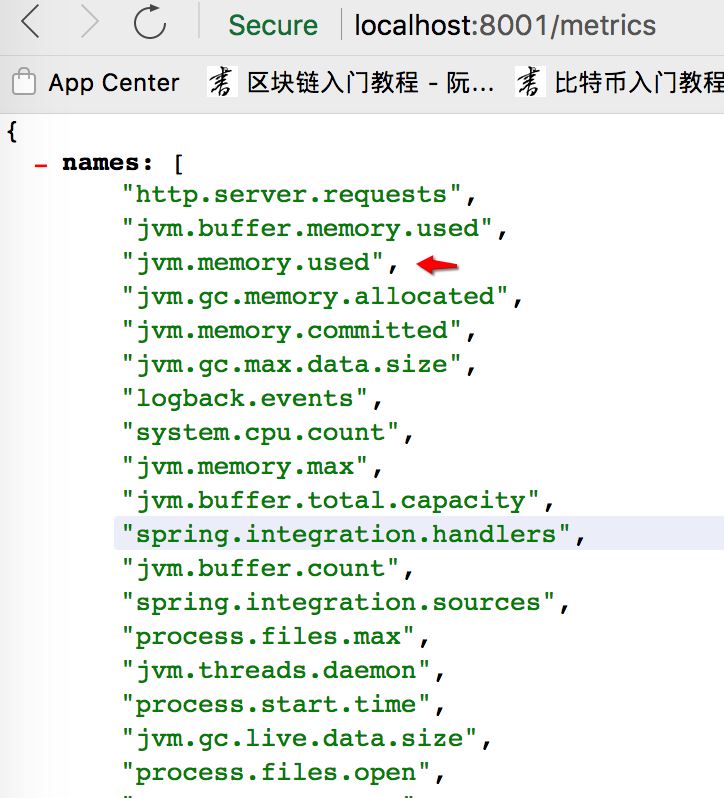Click the browser back arrow

tap(31, 23)
